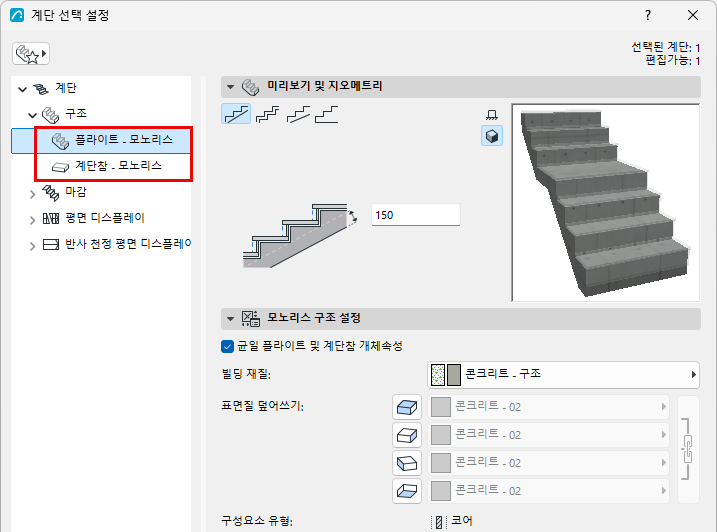
Task: Collapse the 계단 tree root
Action: 22,89
